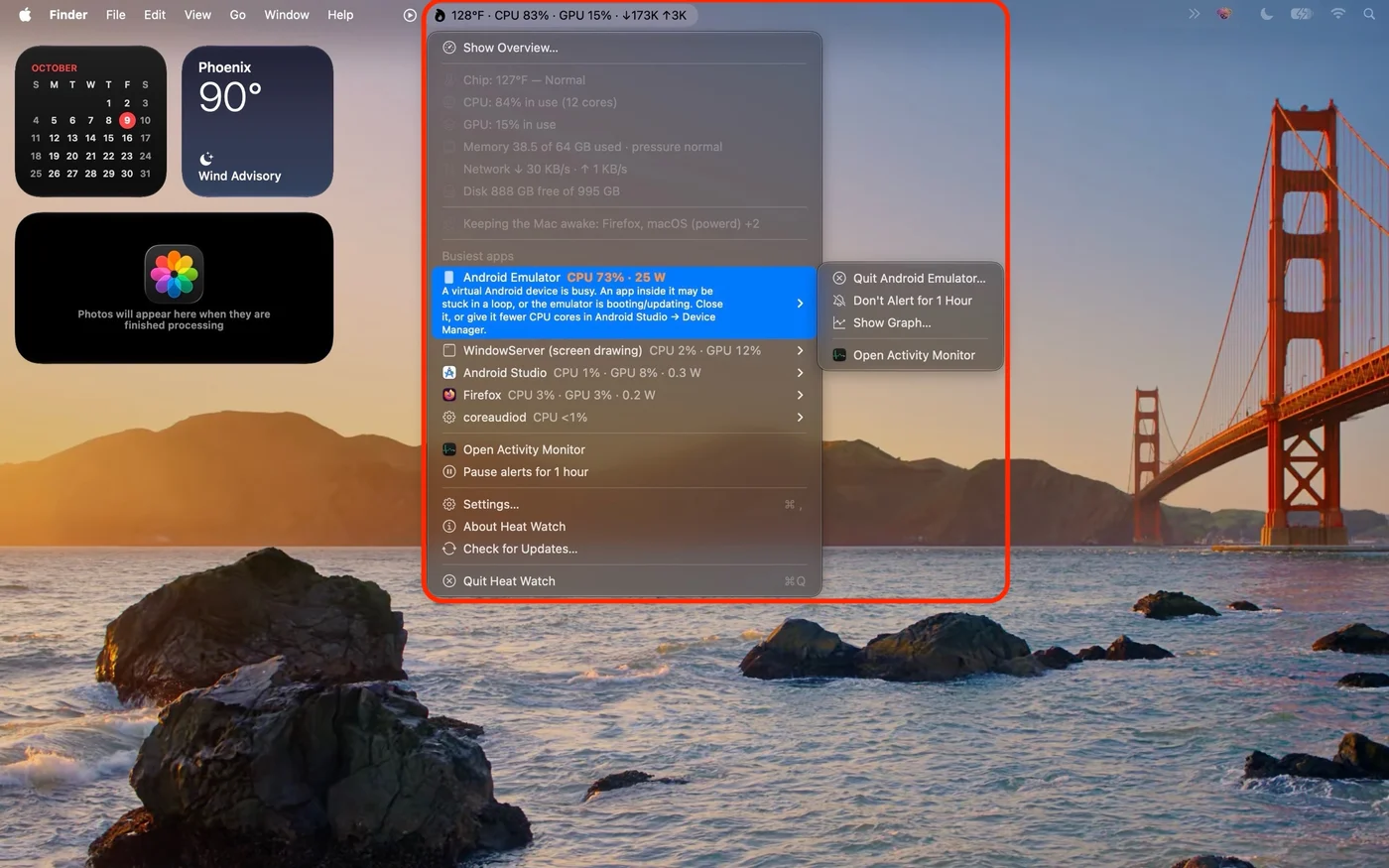
Task: Choose Check for Updates...
Action: pos(624,549)
